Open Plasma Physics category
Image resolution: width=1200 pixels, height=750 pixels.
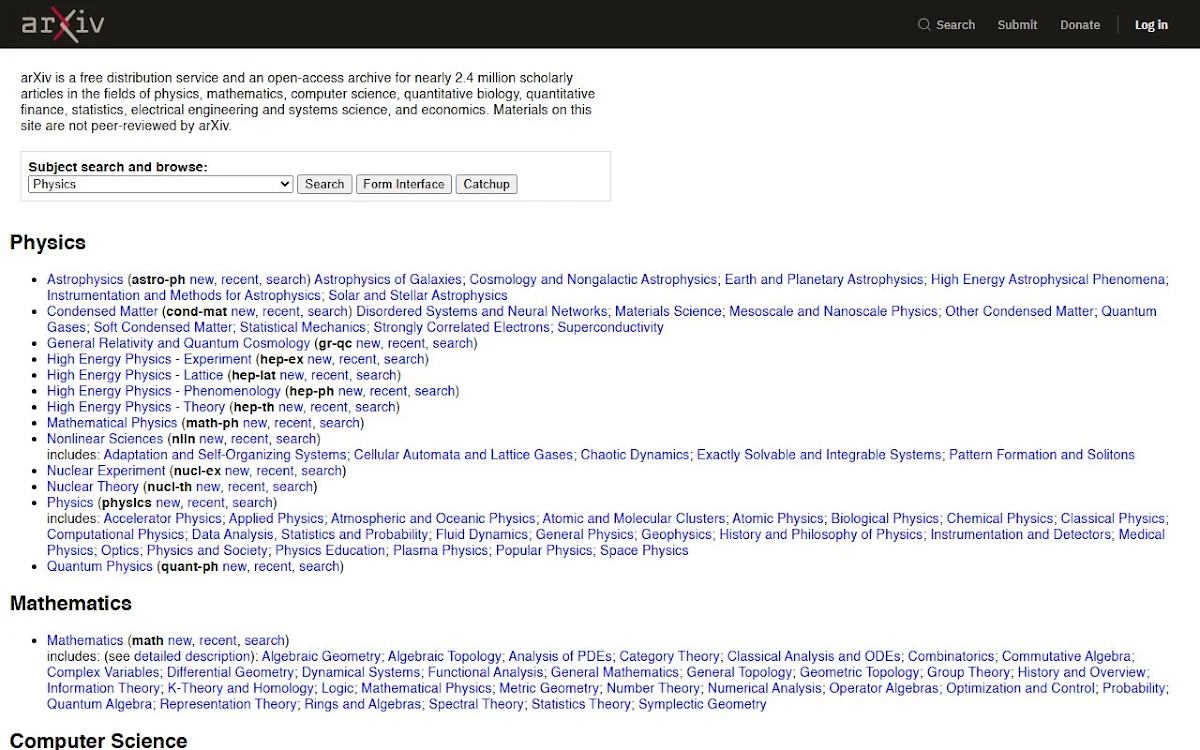tap(440, 551)
